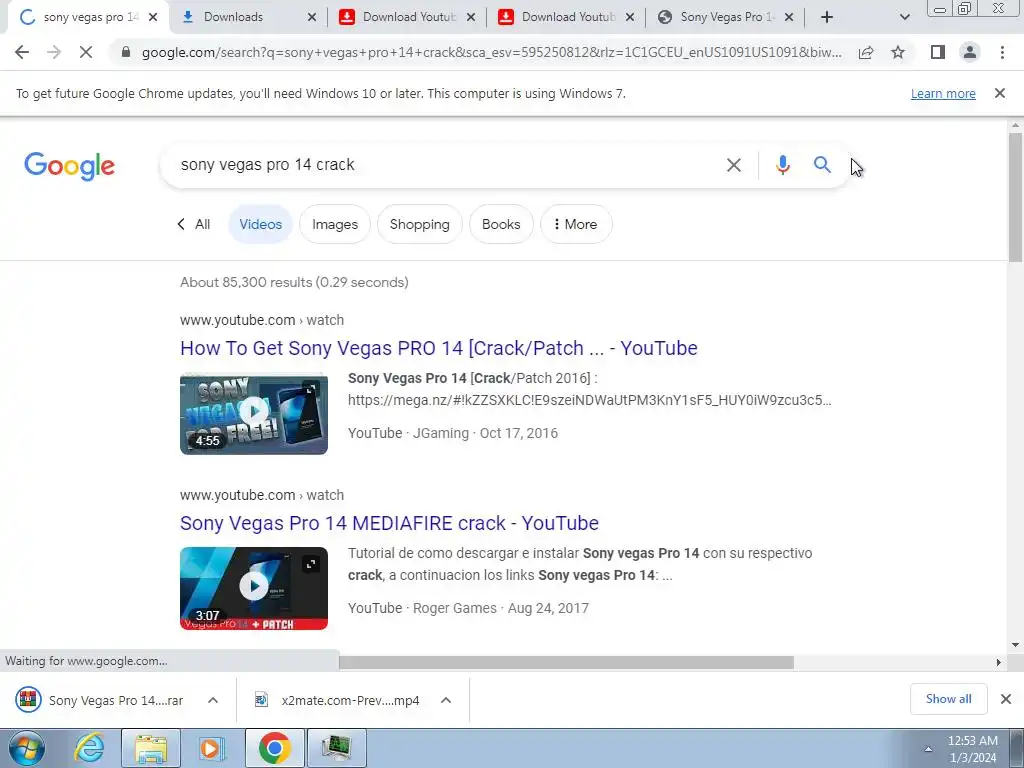Open the monitor app on the taskbar

(336, 748)
